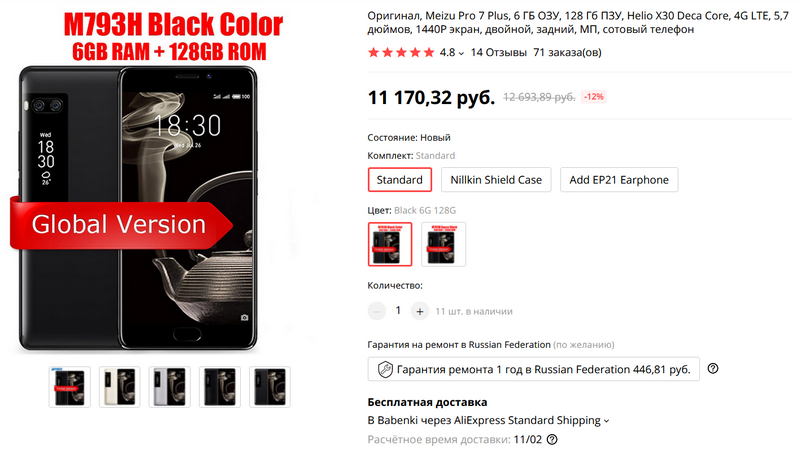Click the question mark next to delivery date

[552, 439]
